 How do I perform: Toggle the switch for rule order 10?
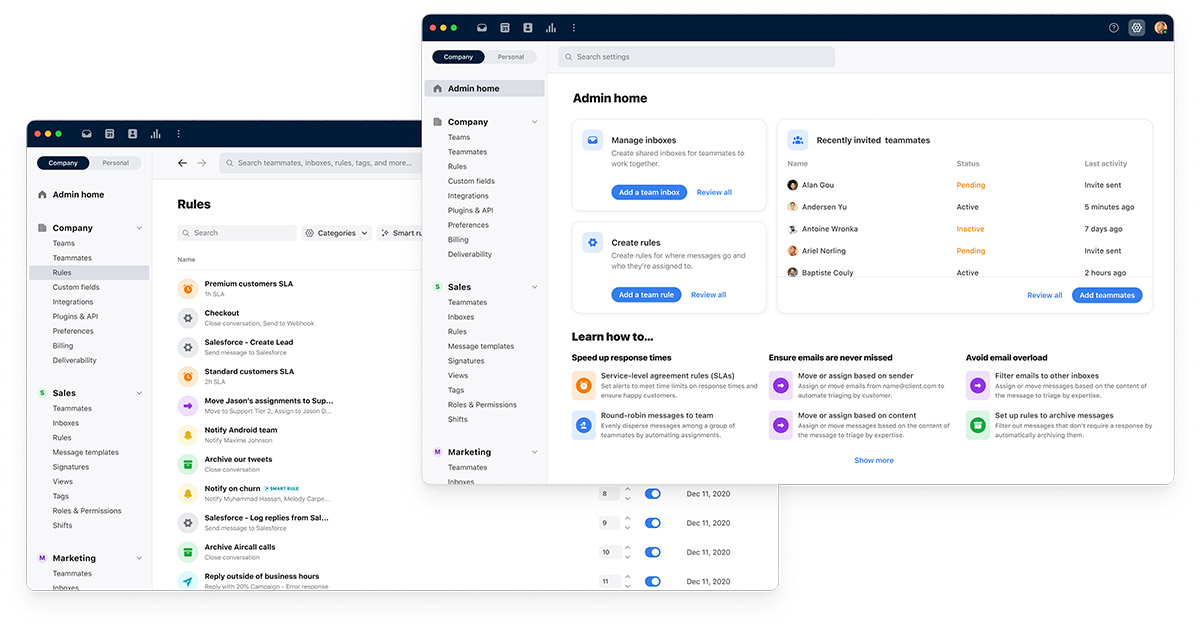(653, 552)
